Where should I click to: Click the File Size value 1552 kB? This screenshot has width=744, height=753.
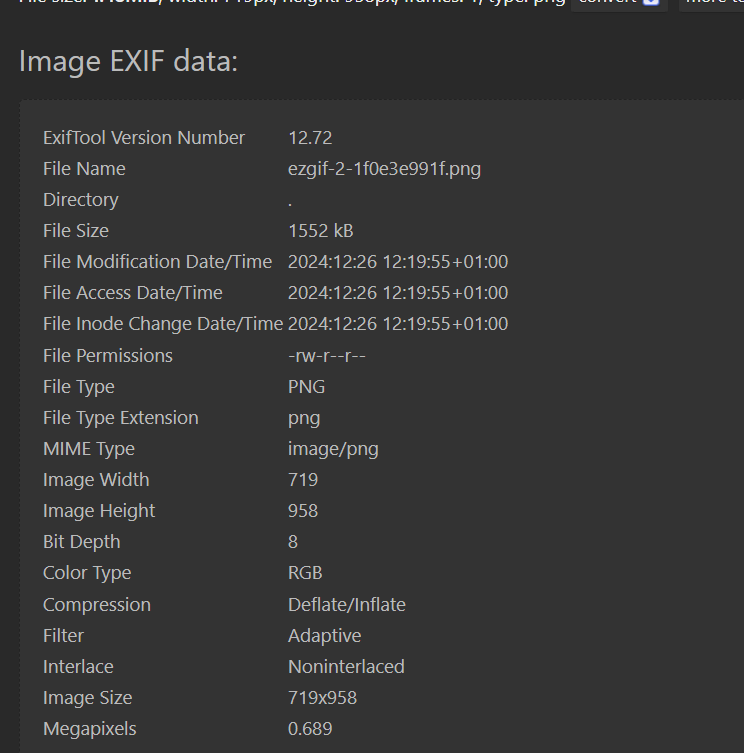pos(320,231)
